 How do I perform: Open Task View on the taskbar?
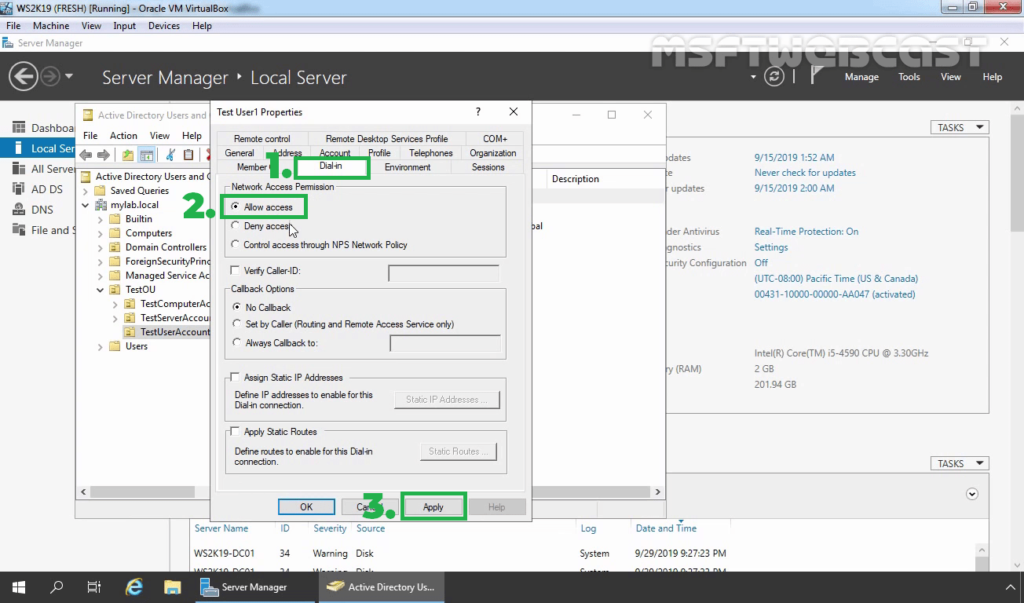click(x=94, y=587)
